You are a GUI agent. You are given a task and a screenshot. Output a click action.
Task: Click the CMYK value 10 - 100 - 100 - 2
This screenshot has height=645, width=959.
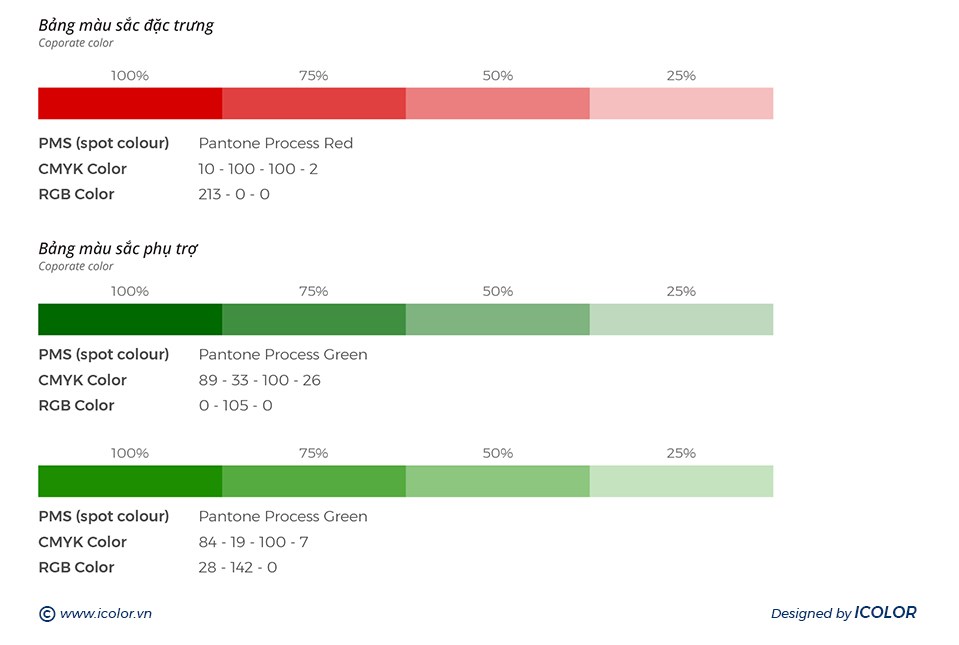click(x=258, y=169)
